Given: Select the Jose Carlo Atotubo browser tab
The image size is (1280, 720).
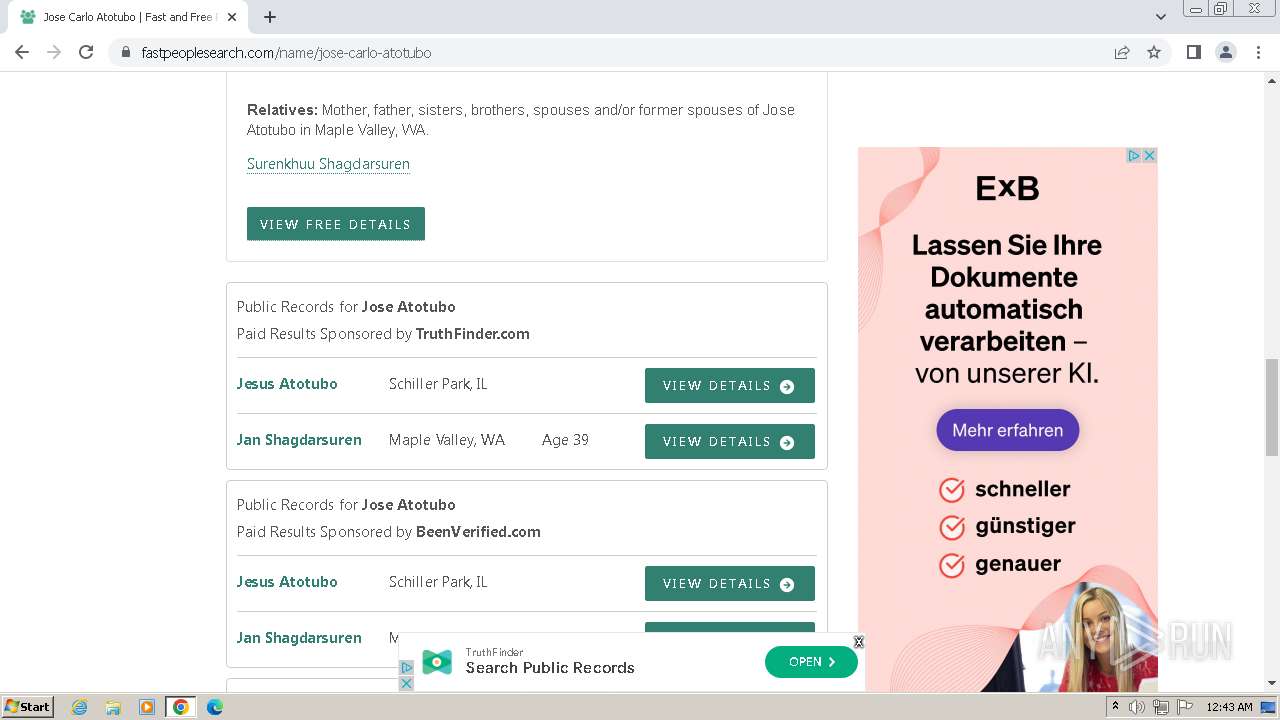Looking at the screenshot, I should point(128,17).
